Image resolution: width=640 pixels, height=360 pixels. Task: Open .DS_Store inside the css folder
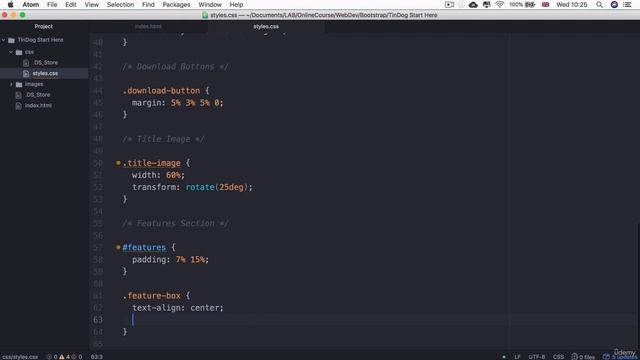tap(45, 63)
